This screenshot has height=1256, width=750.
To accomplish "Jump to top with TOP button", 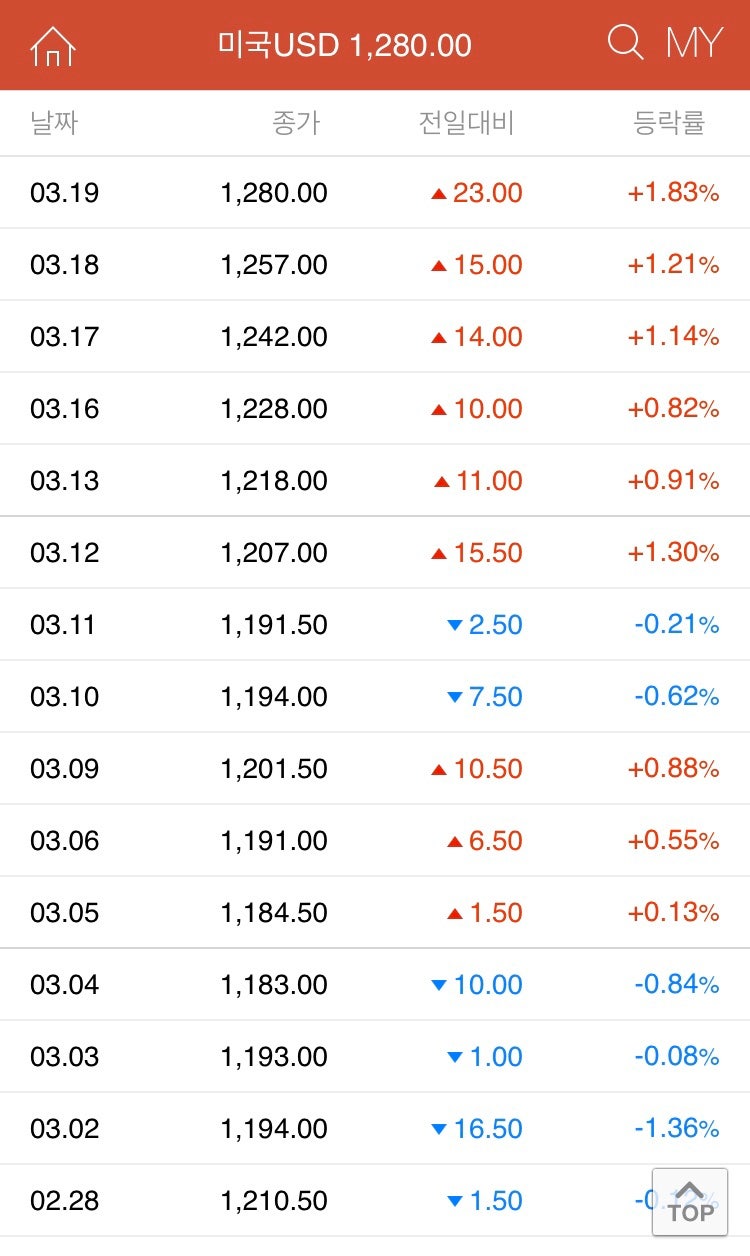I will tap(690, 1200).
